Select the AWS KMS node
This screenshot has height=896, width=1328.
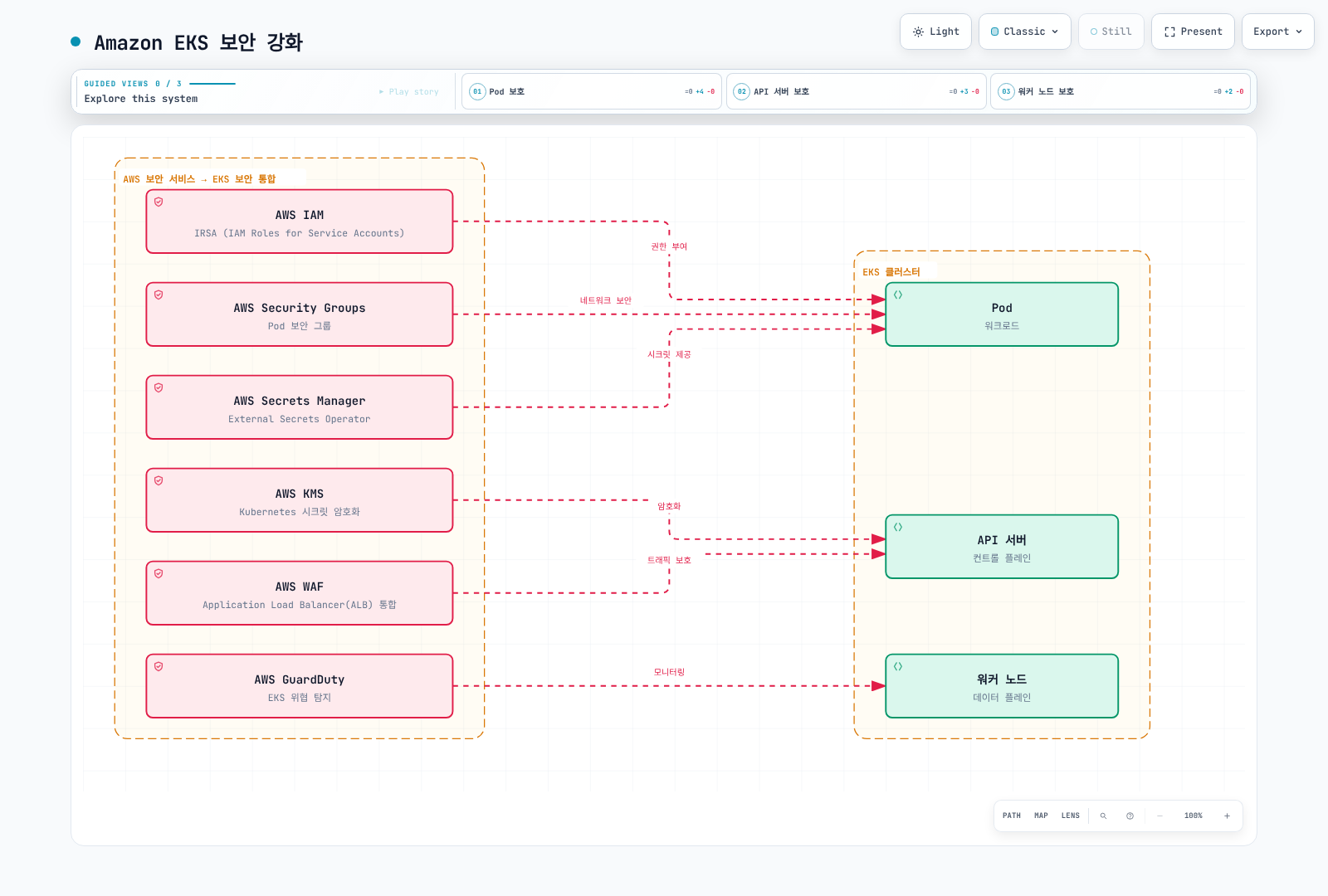(x=300, y=500)
